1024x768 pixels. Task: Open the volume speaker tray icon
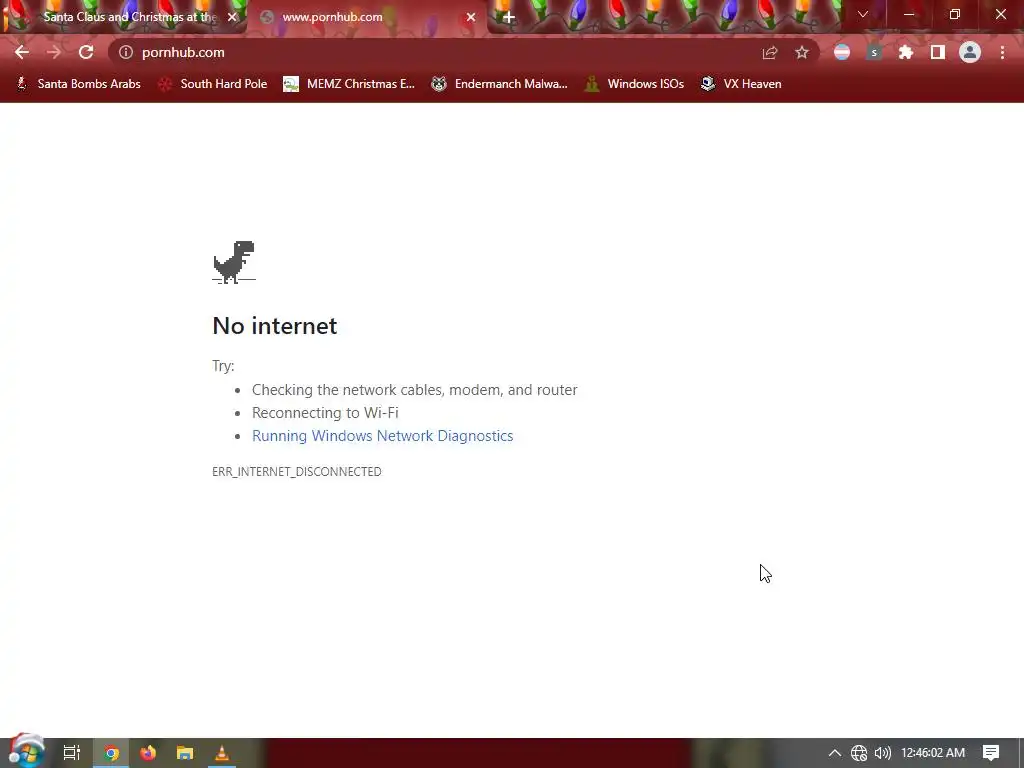tap(882, 753)
